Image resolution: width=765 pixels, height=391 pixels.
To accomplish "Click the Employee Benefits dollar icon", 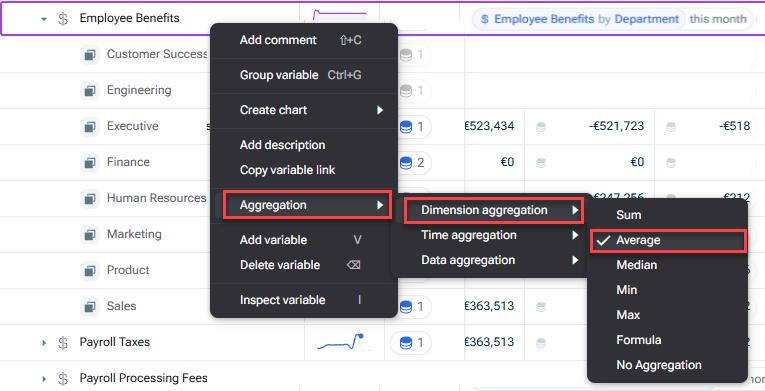I will (63, 19).
